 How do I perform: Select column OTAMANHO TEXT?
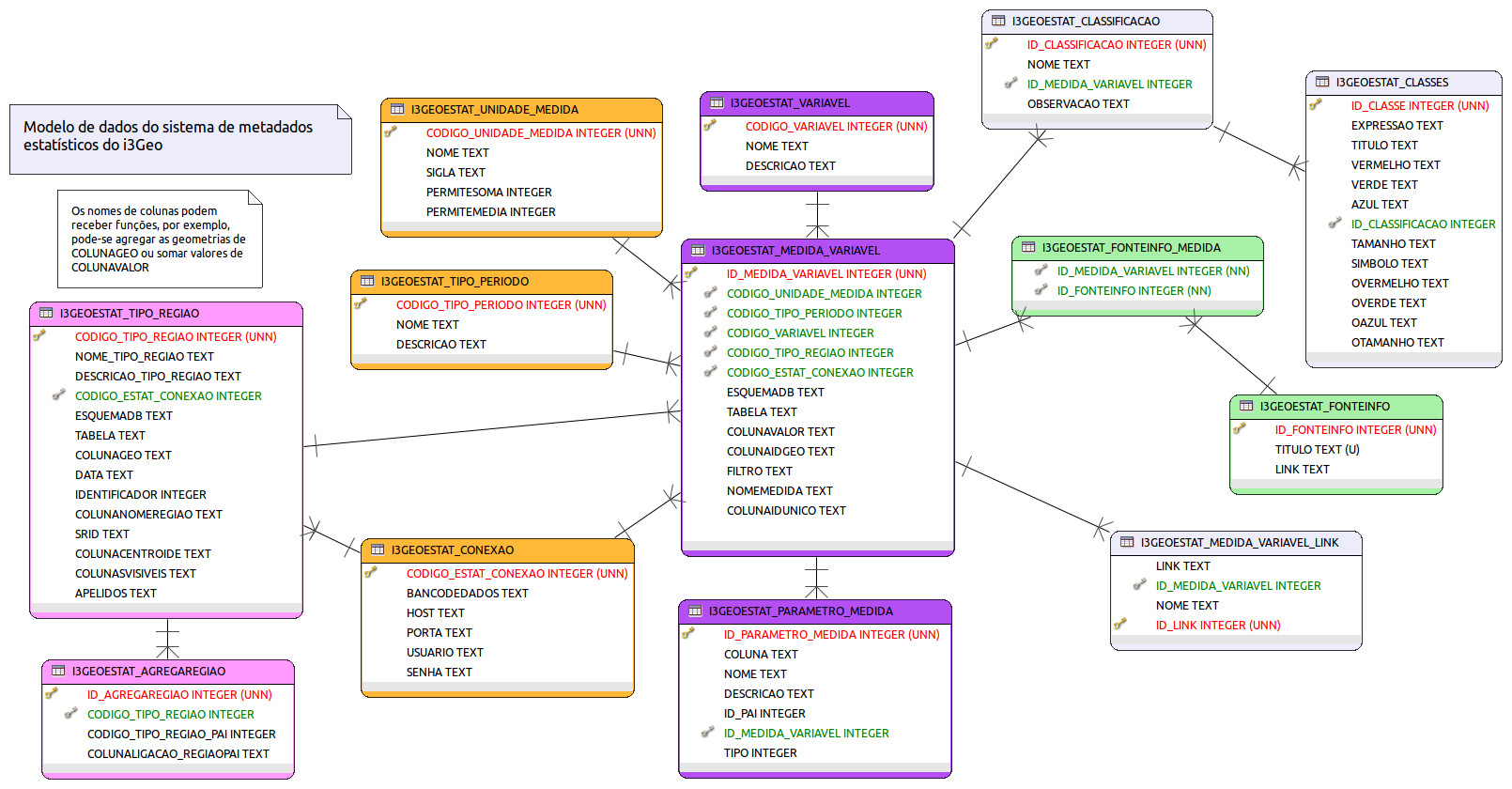point(1397,343)
